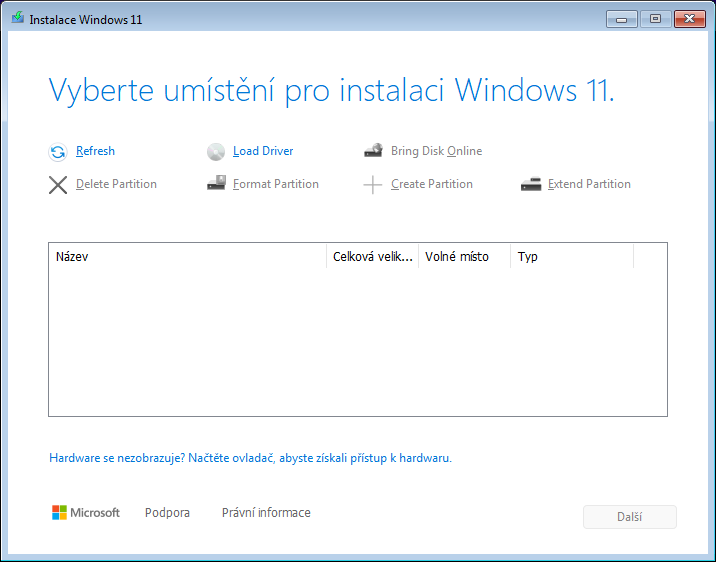Minimize the Instalace Windows 11 window
716x562 pixels.
click(x=621, y=19)
